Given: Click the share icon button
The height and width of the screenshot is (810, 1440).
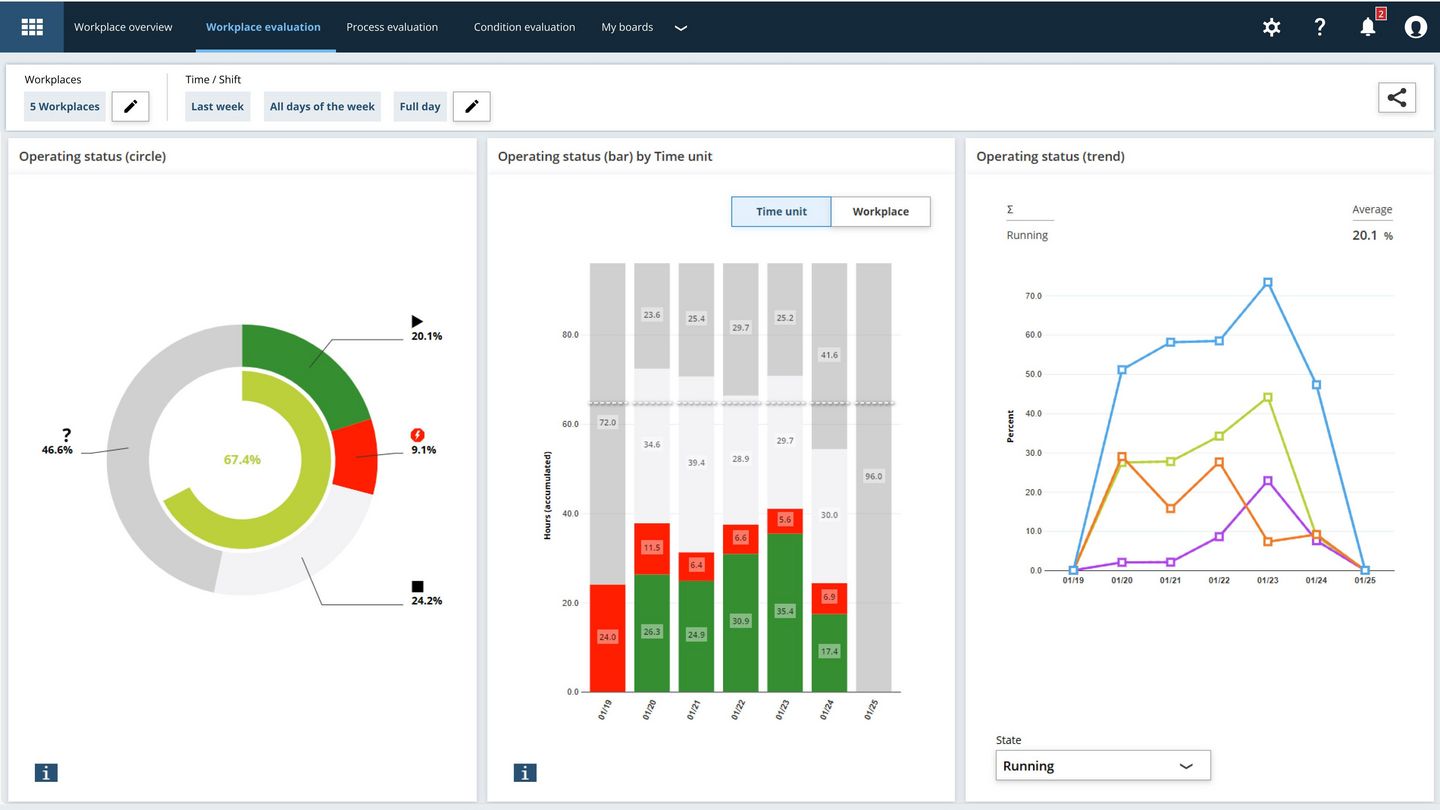Looking at the screenshot, I should 1396,97.
